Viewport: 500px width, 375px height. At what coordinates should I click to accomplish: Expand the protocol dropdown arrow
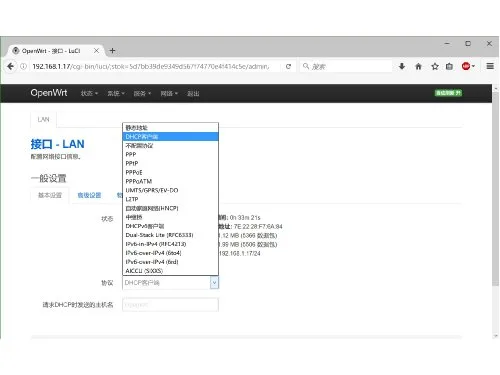(214, 283)
